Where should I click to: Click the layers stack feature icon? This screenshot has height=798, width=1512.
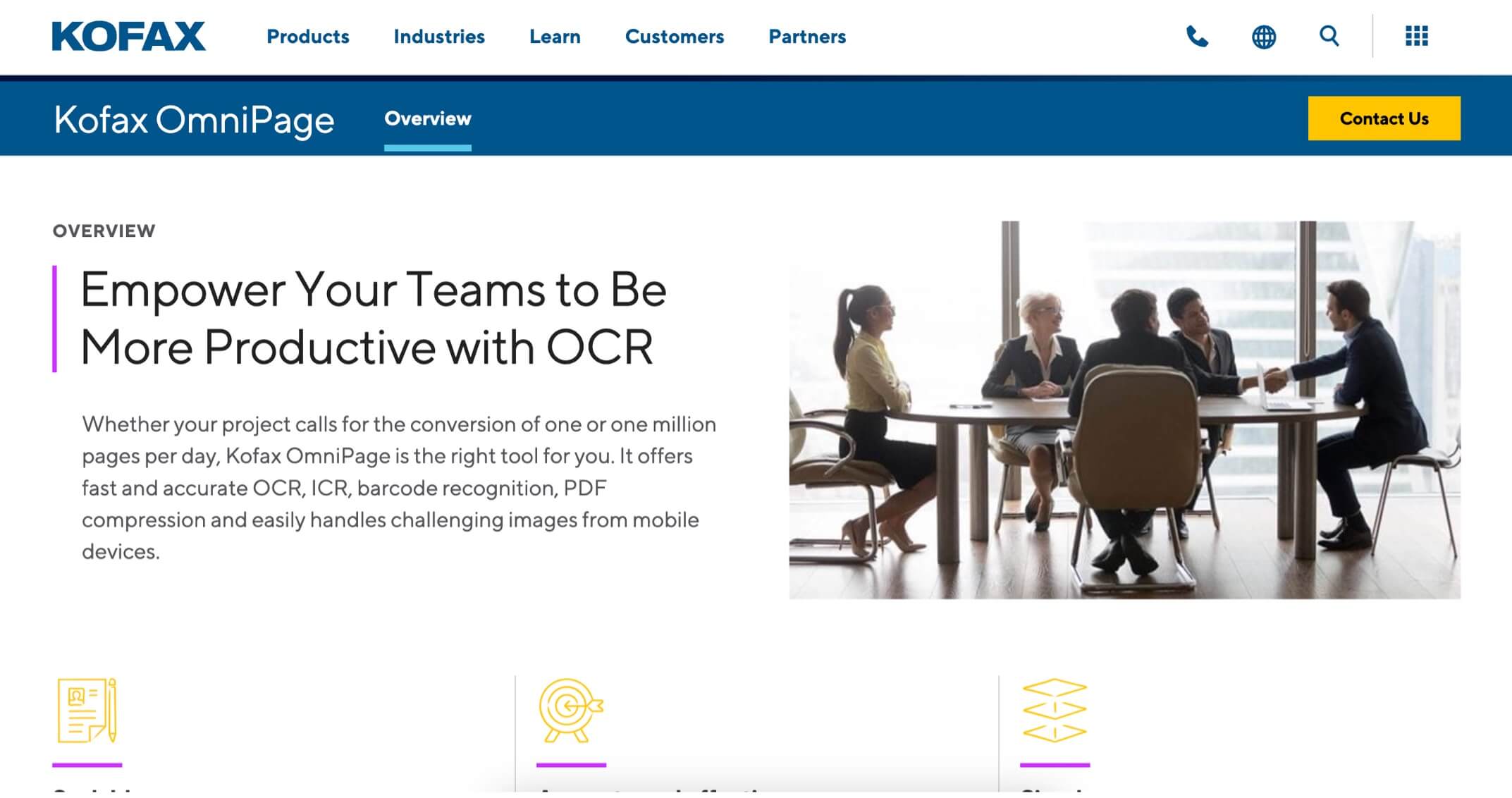pos(1051,712)
